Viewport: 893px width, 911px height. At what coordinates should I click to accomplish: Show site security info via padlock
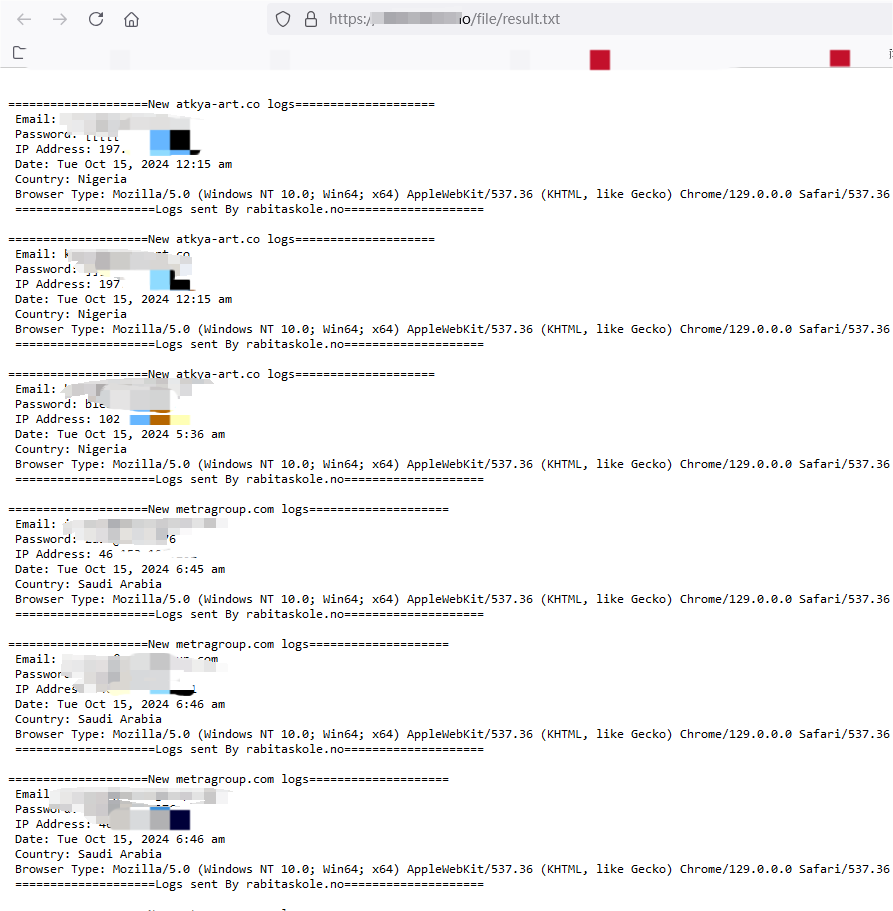pos(311,19)
